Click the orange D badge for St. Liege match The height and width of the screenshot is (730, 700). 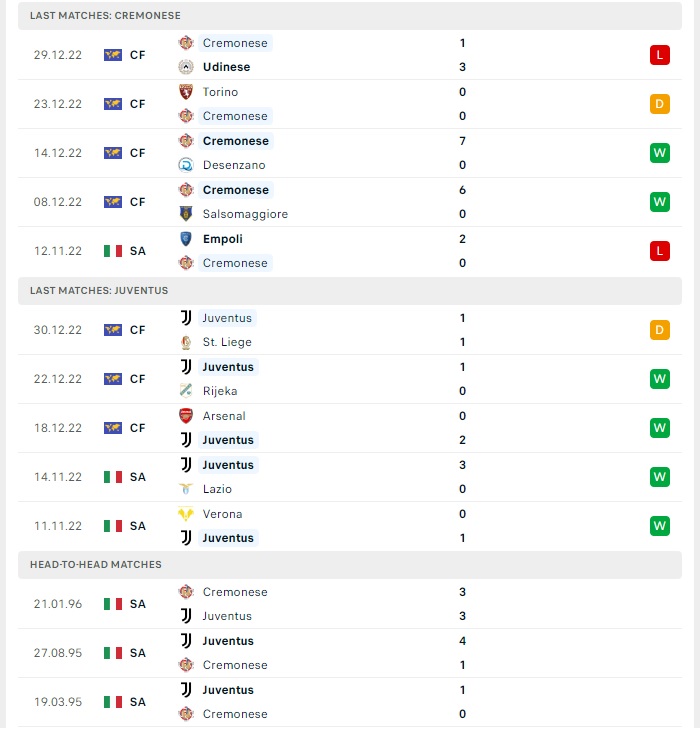(x=660, y=330)
